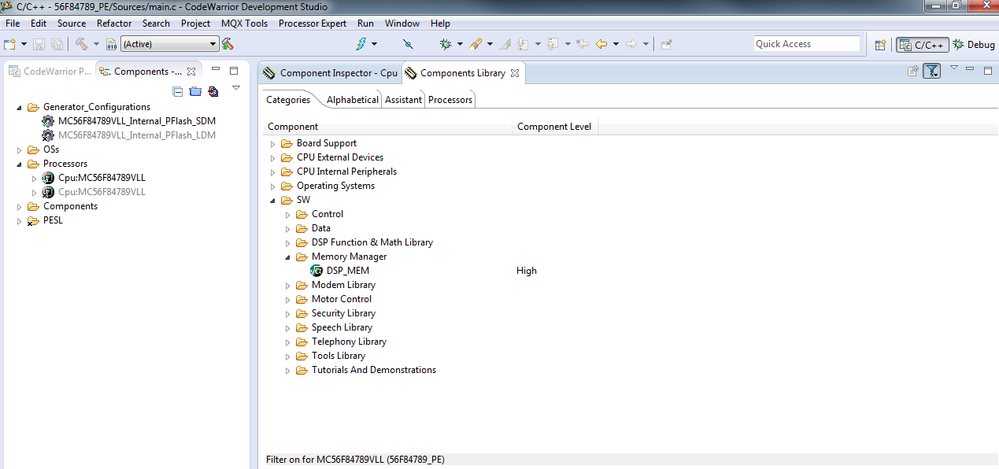Screen dimensions: 999x469
Task: Click the Component Level column header
Action: point(554,127)
